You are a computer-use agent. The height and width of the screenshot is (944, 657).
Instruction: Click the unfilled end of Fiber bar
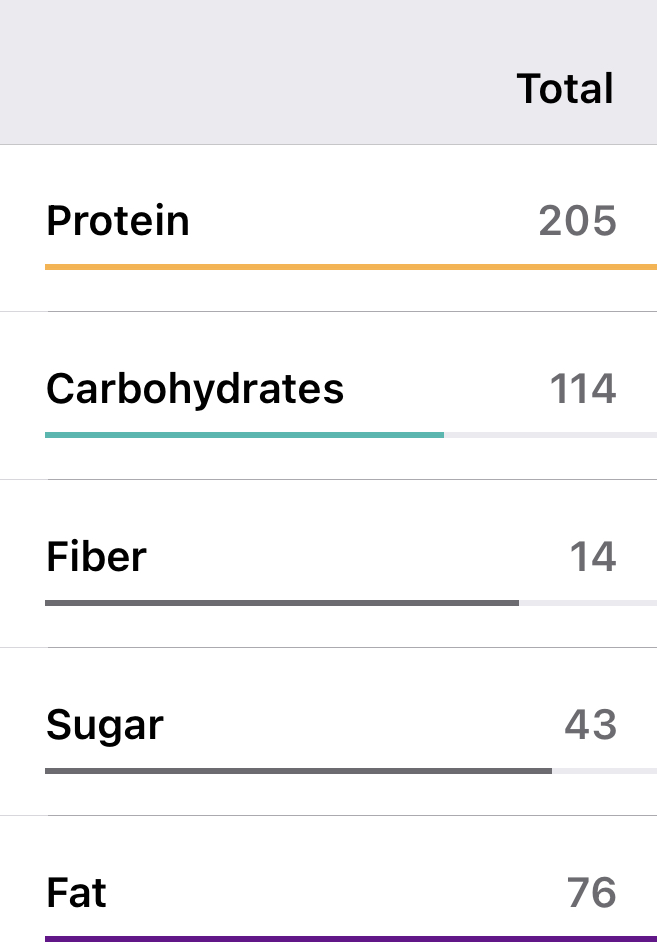tap(587, 603)
